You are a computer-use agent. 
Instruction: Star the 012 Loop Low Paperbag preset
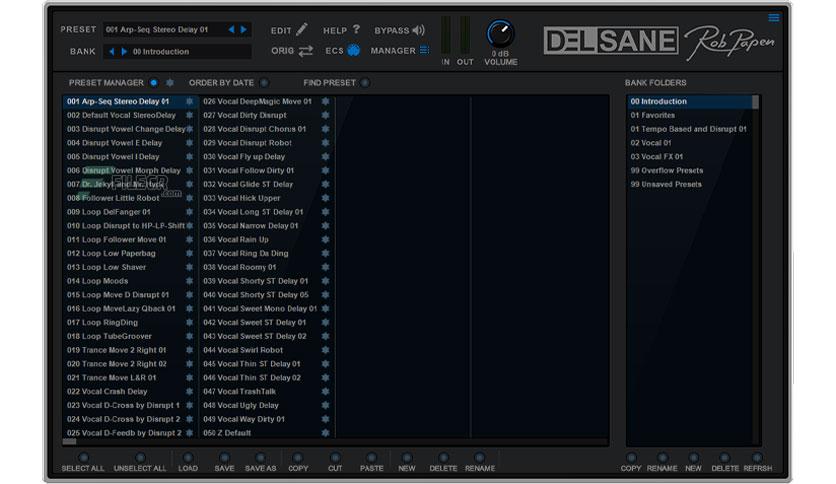coord(189,253)
